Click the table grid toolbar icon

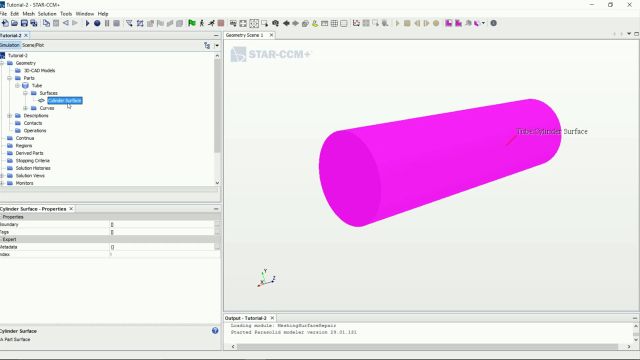334,23
